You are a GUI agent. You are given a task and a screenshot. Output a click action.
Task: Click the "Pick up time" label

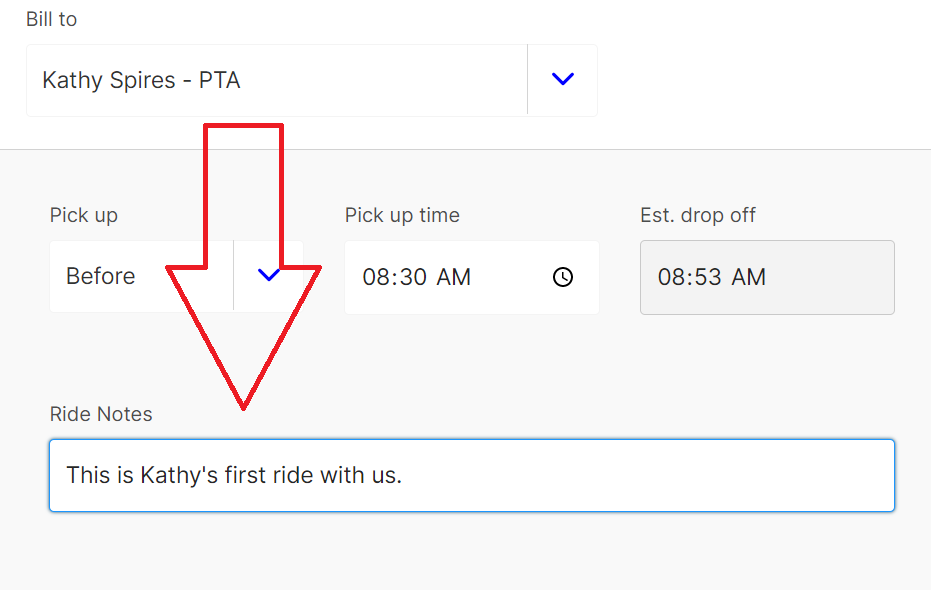click(402, 215)
